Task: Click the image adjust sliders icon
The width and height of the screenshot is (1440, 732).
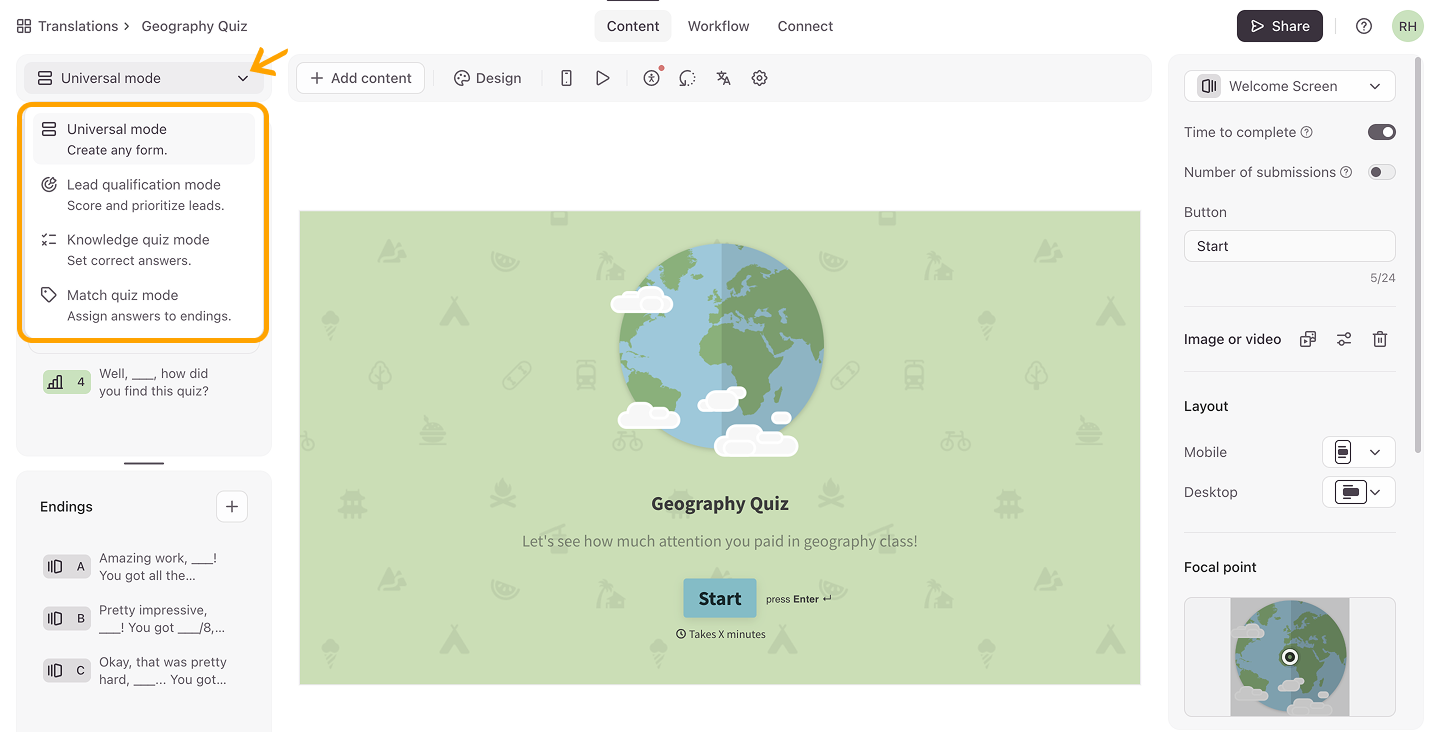Action: [1344, 339]
